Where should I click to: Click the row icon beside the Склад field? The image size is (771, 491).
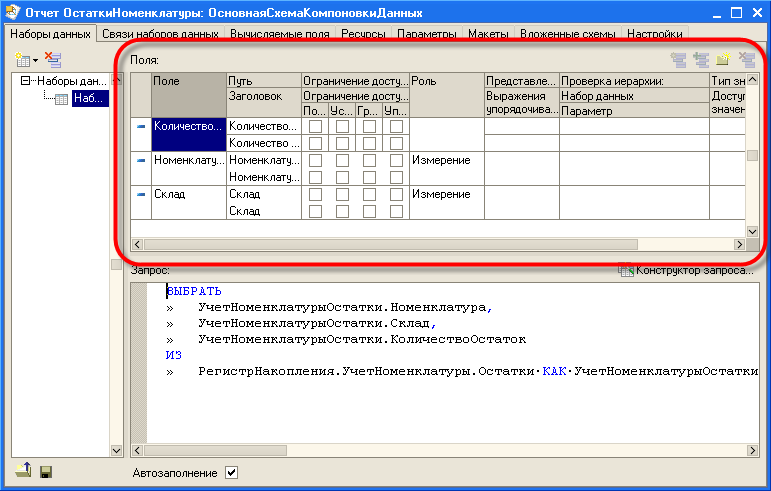tap(141, 194)
